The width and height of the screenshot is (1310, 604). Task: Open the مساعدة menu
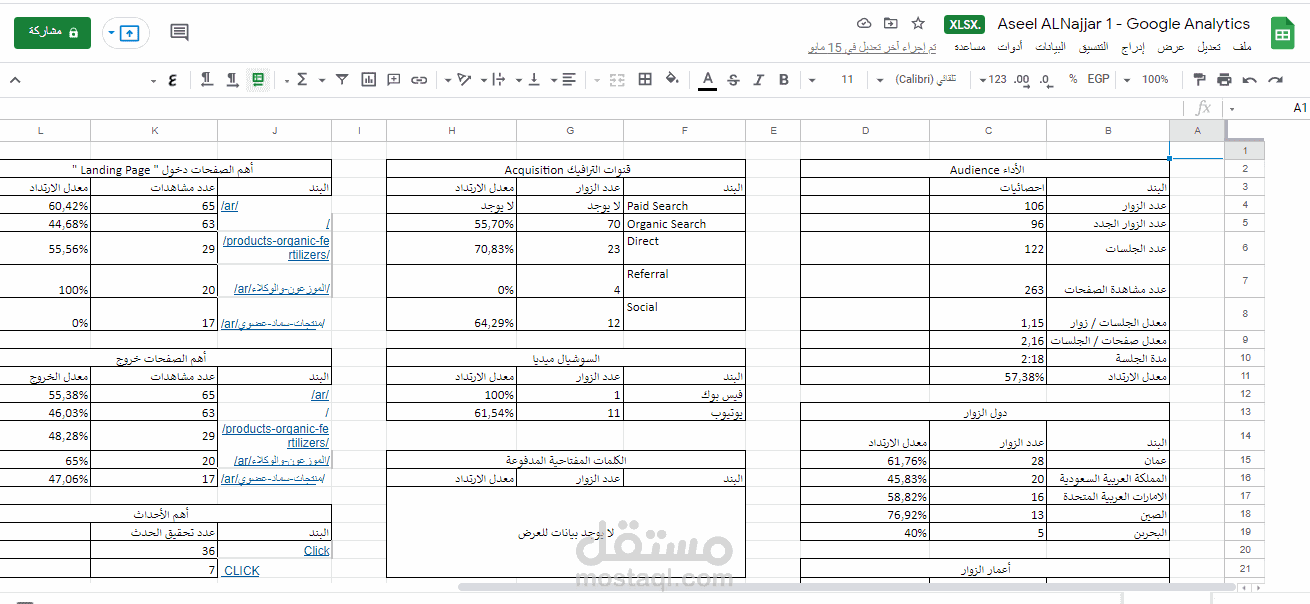970,47
